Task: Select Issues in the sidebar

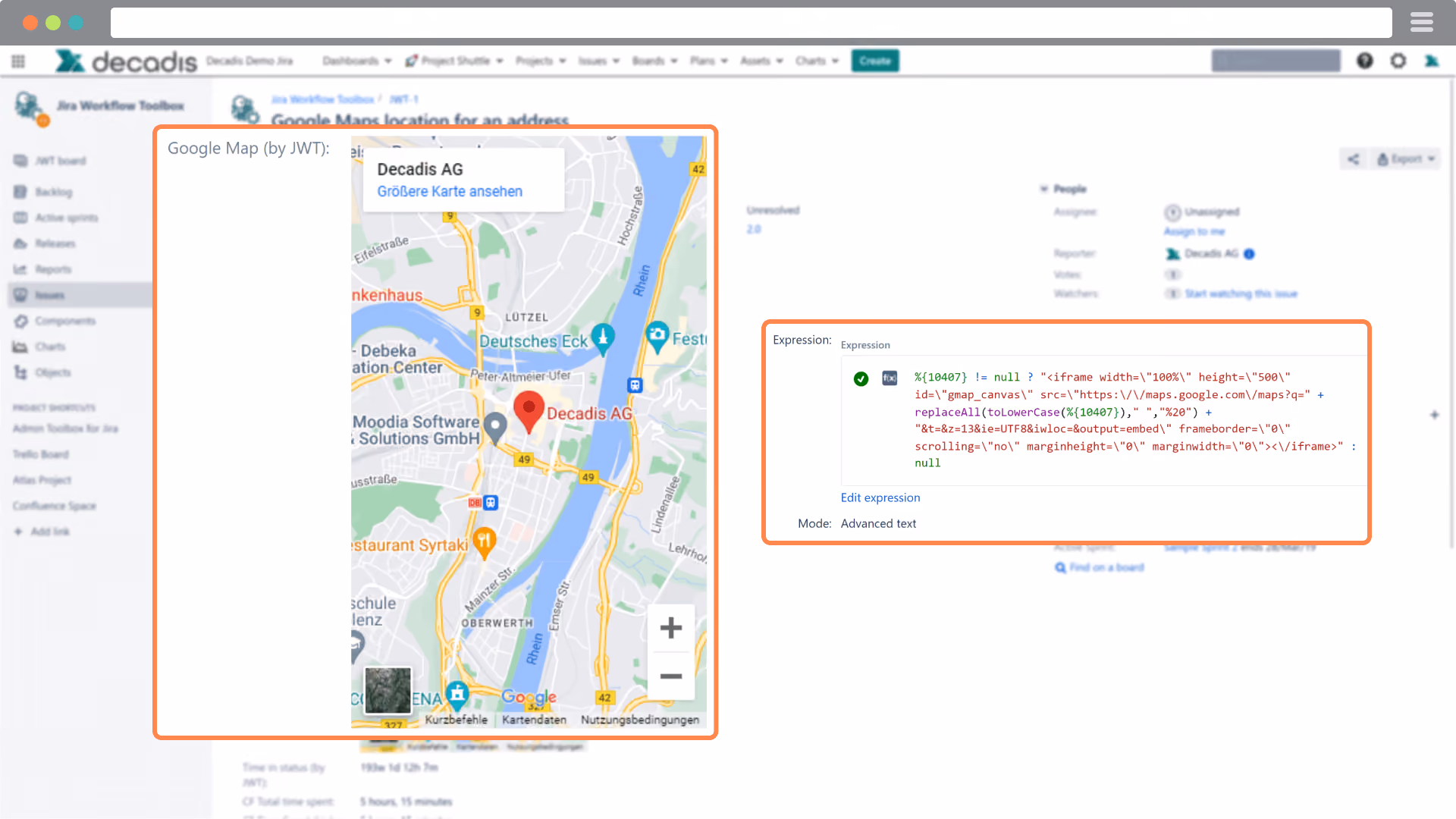Action: click(x=80, y=295)
